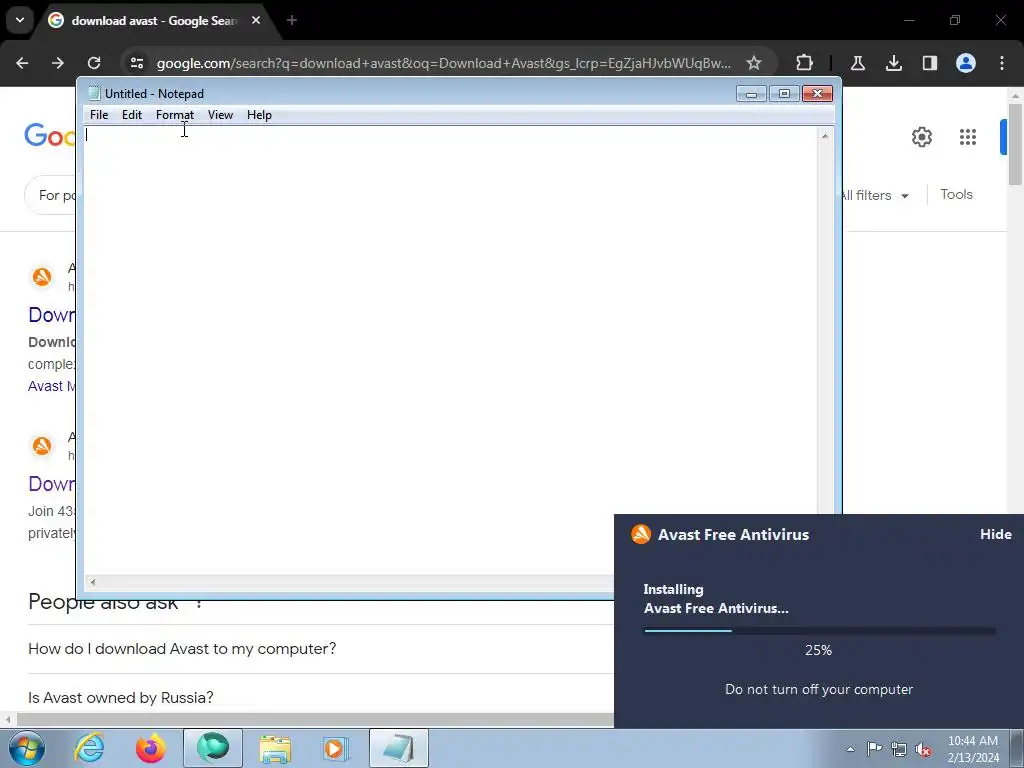1024x768 pixels.
Task: Toggle Chrome side panel icon
Action: [x=929, y=63]
